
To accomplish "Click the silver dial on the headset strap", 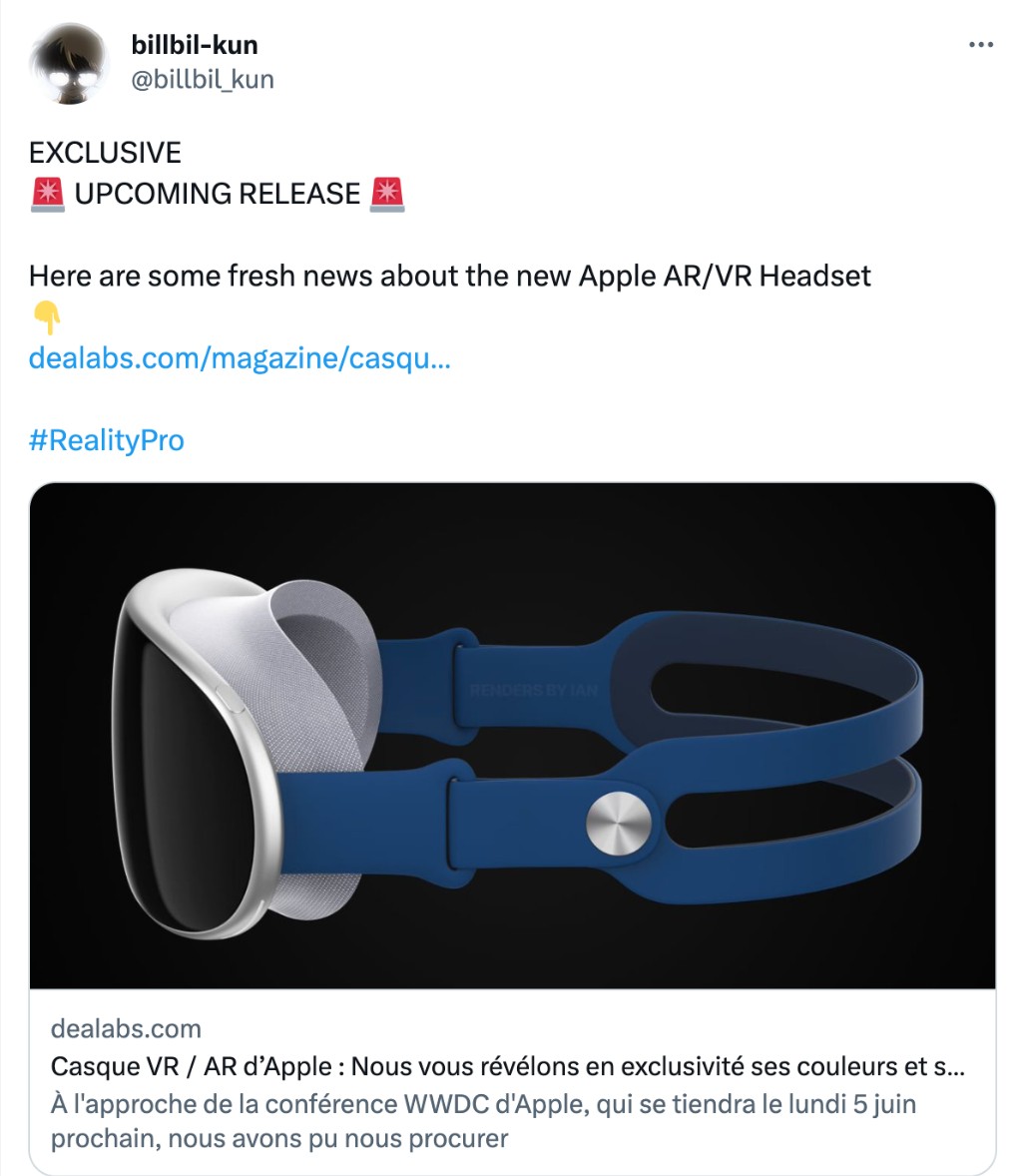I will coord(619,823).
